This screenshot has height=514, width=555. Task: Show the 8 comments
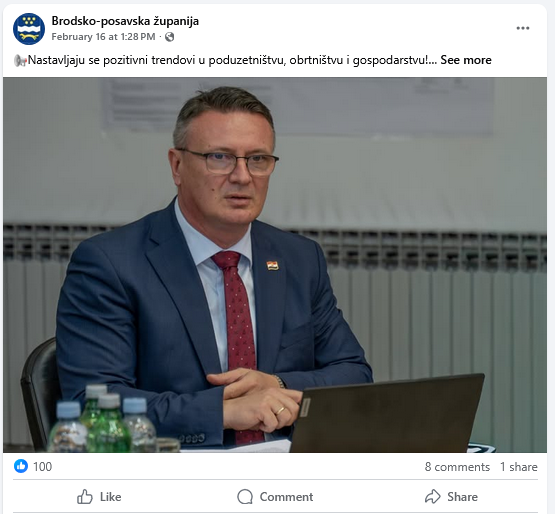[x=457, y=467]
